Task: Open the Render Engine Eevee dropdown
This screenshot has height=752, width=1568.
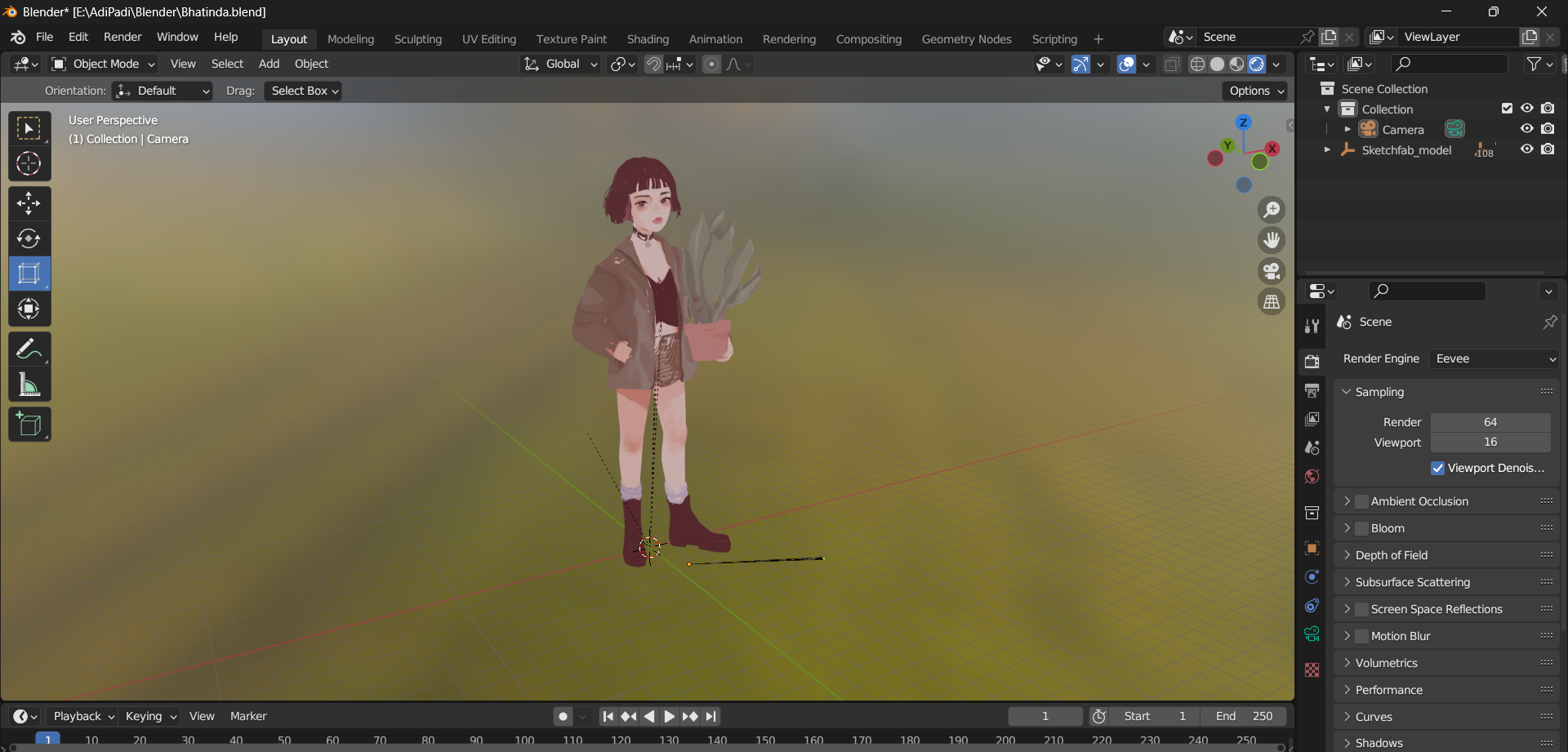Action: pyautogui.click(x=1494, y=358)
